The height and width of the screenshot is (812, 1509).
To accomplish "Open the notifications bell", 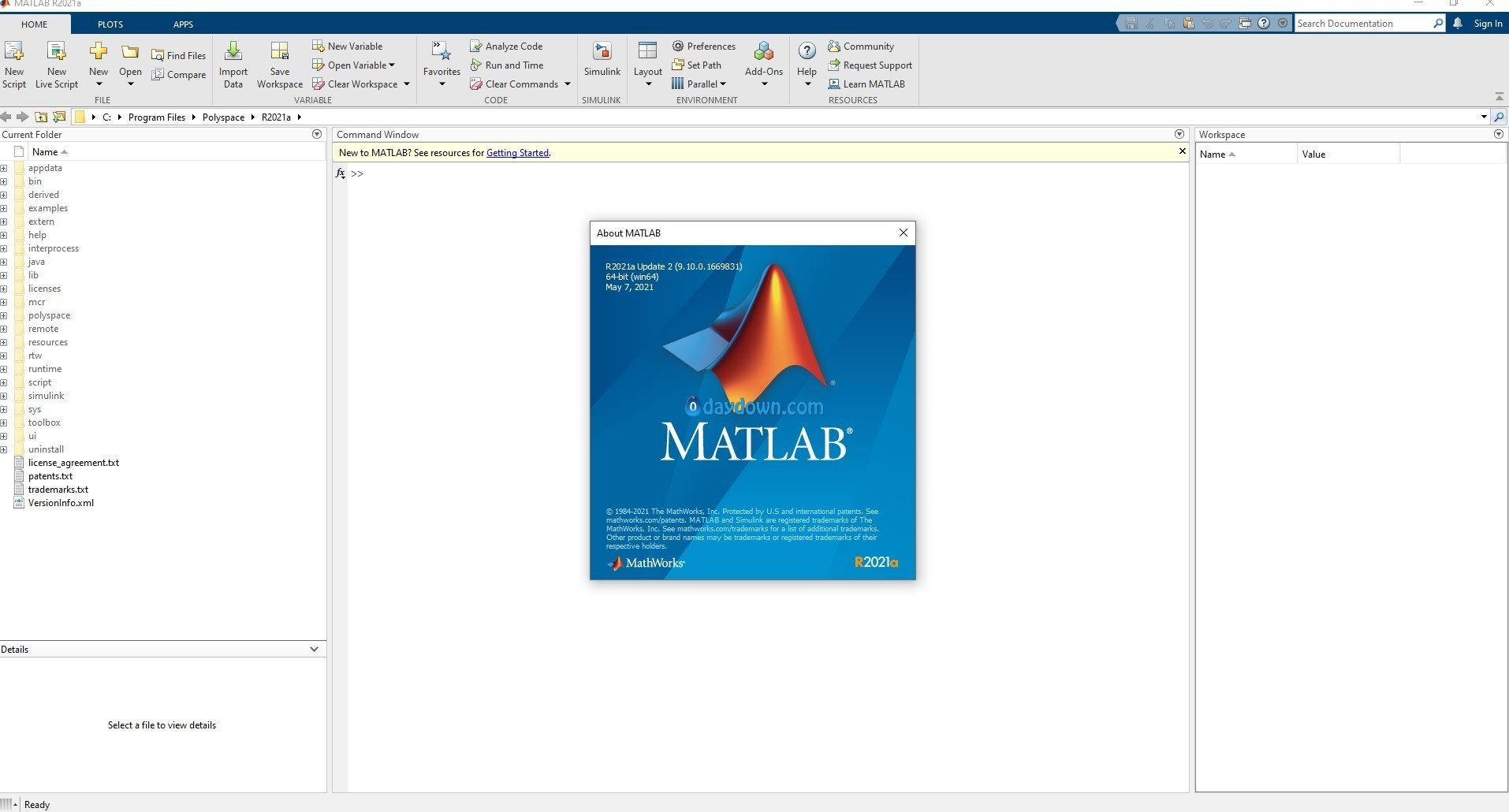I will 1458,23.
